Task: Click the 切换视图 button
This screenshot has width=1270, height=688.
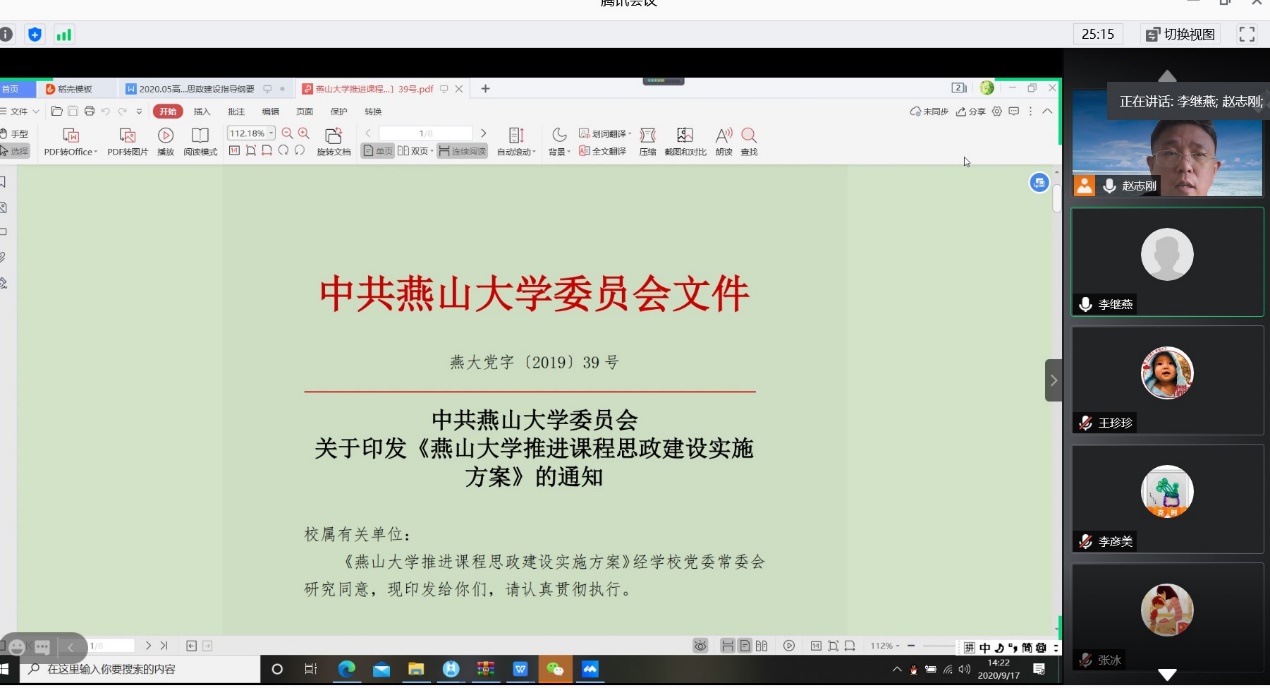Action: pyautogui.click(x=1180, y=34)
